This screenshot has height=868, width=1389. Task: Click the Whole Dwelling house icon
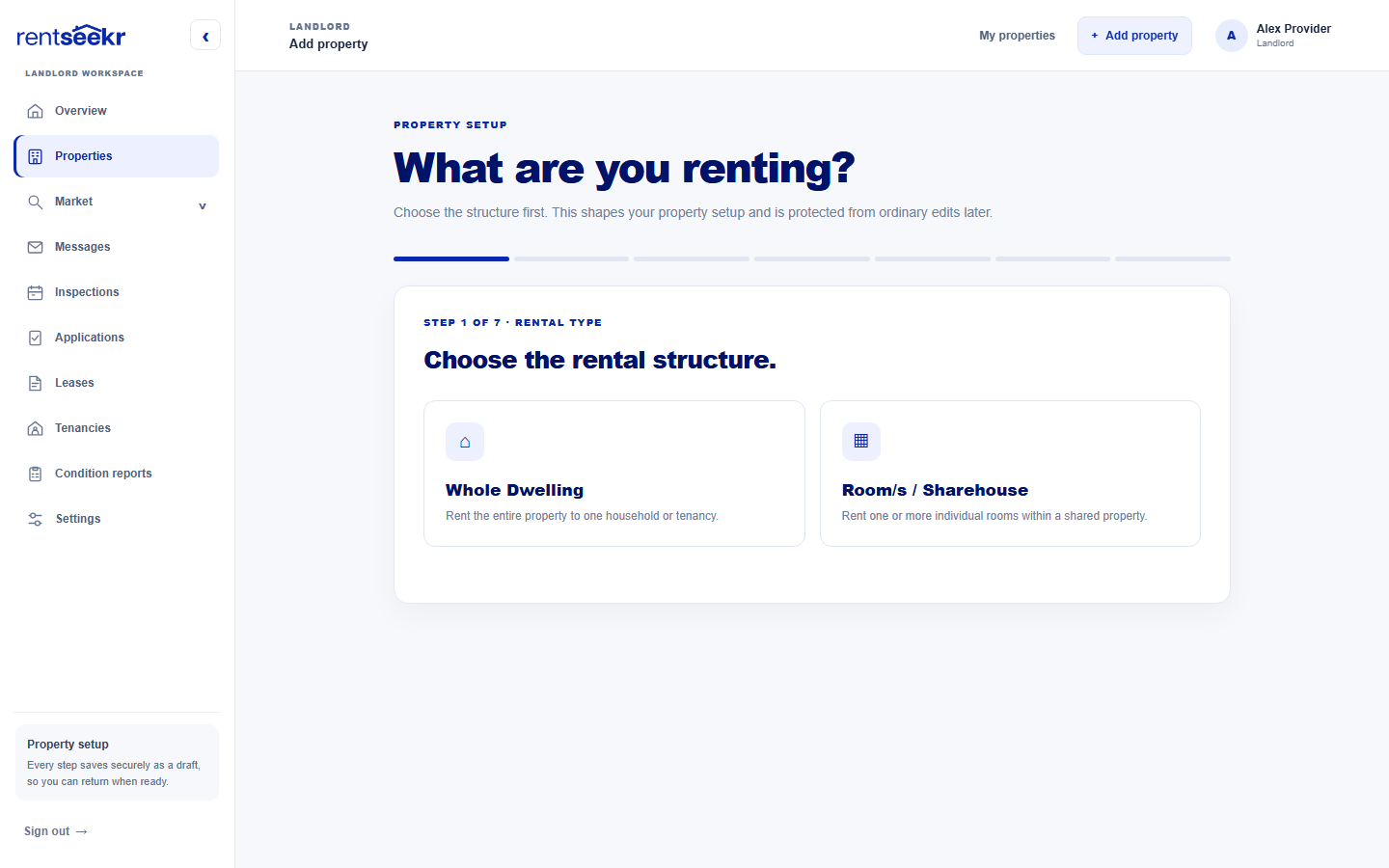[465, 442]
